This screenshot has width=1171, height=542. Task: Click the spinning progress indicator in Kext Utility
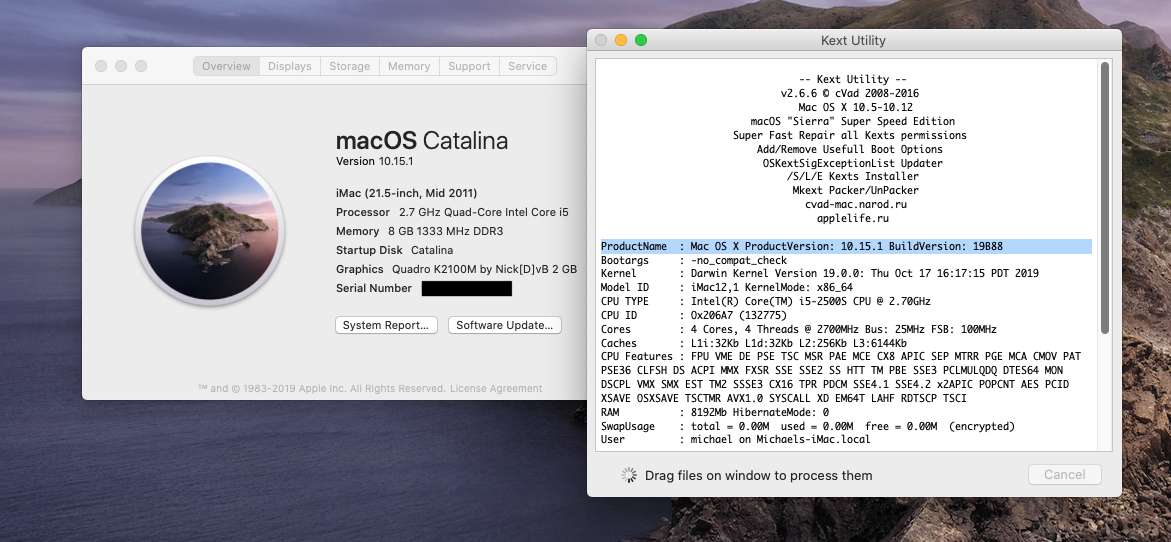click(629, 475)
